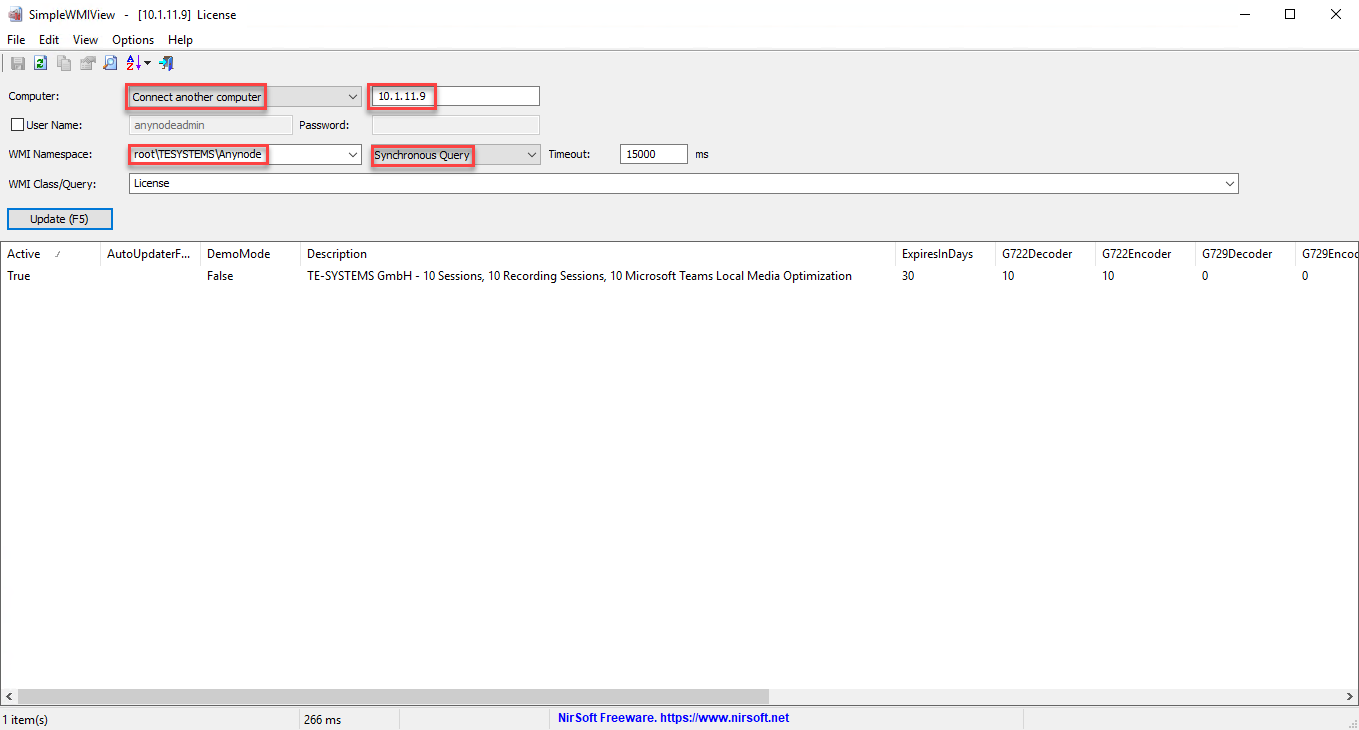The width and height of the screenshot is (1359, 730).
Task: Open the View menu
Action: [85, 40]
